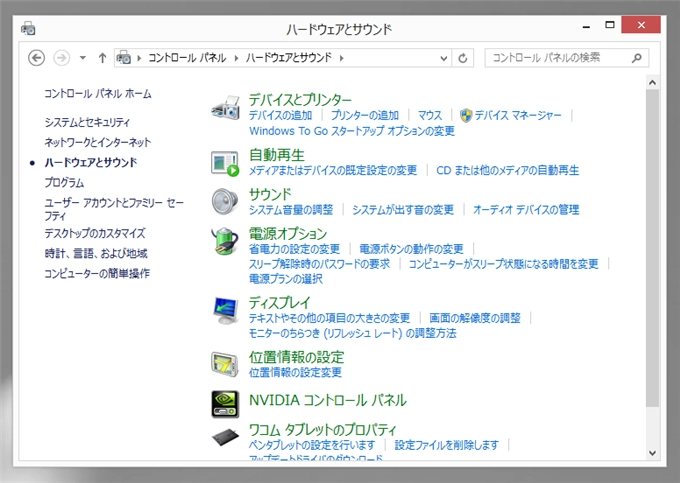Screen dimensions: 680x483
Task: Click 画面の解像度の調整 link
Action: click(475, 318)
